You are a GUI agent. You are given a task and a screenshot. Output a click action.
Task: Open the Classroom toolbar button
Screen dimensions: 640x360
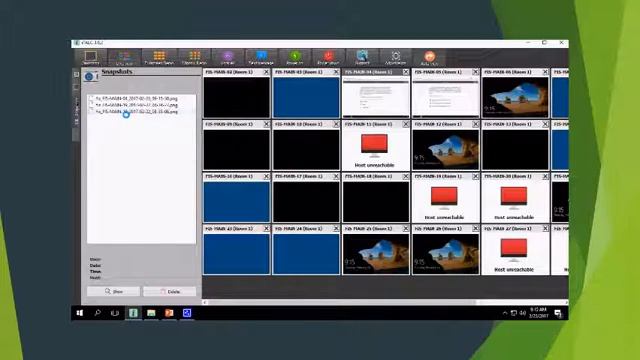point(91,58)
